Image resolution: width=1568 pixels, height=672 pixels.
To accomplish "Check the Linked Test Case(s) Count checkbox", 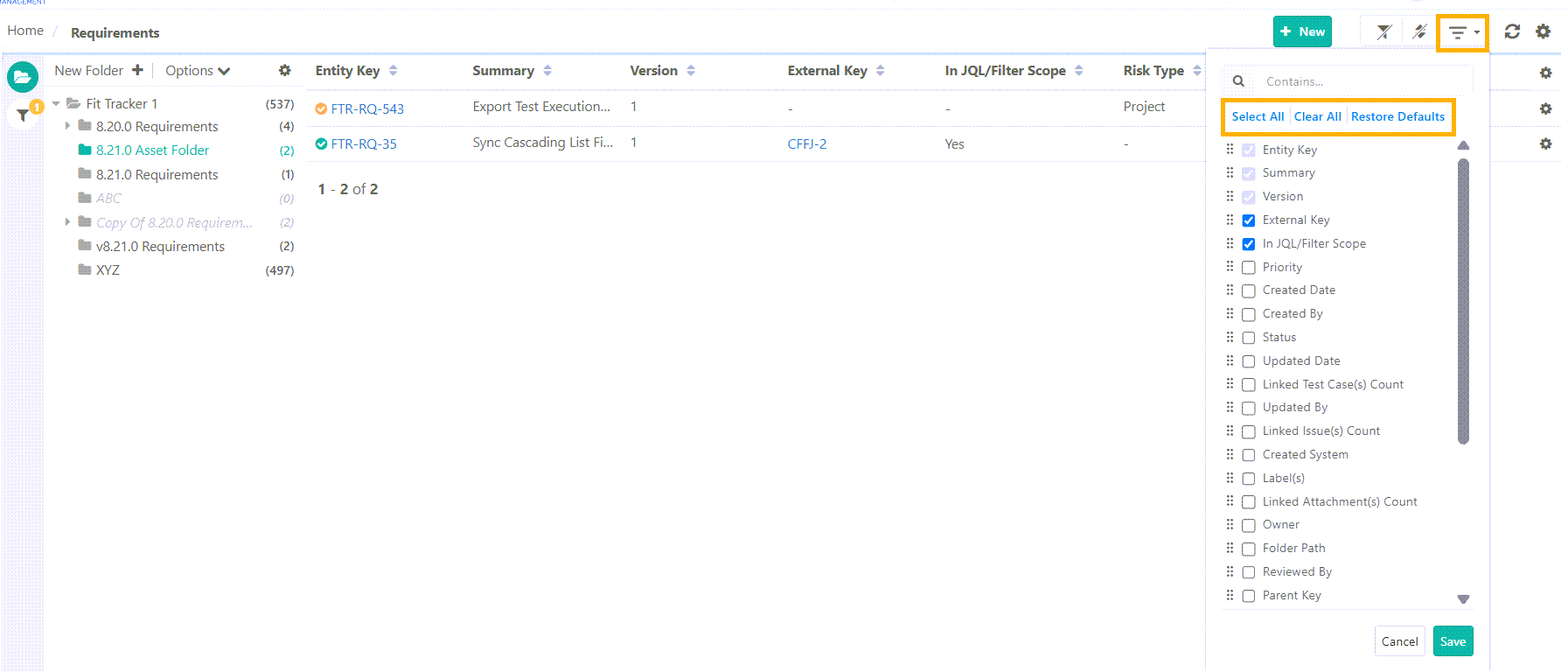I will point(1249,385).
